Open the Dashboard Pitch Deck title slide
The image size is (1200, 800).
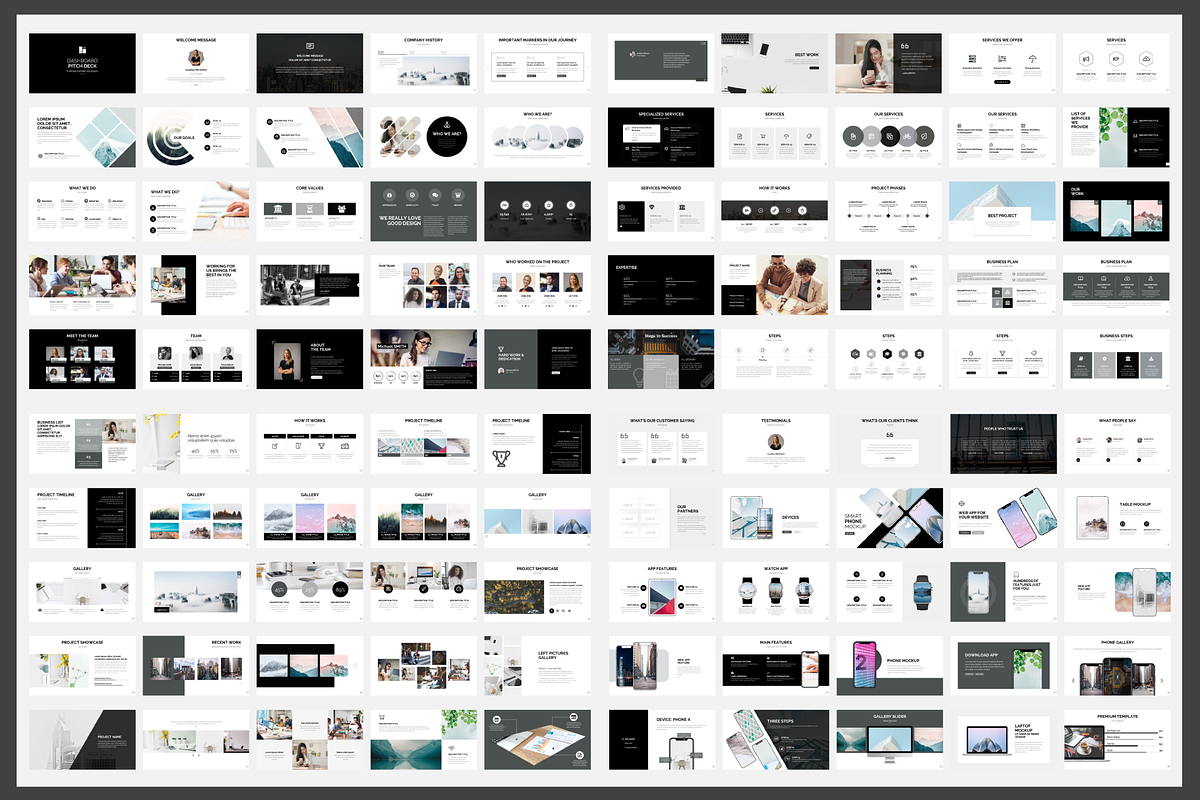point(82,64)
